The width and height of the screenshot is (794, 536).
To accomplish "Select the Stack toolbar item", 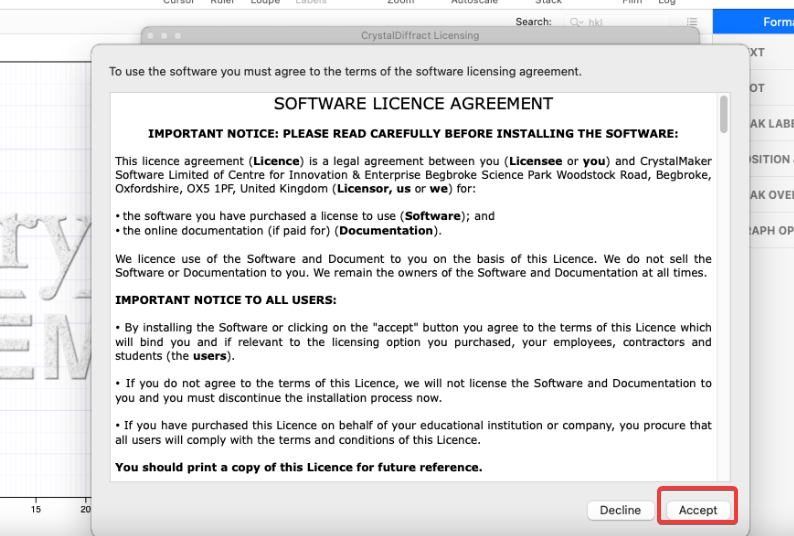I will click(x=548, y=2).
